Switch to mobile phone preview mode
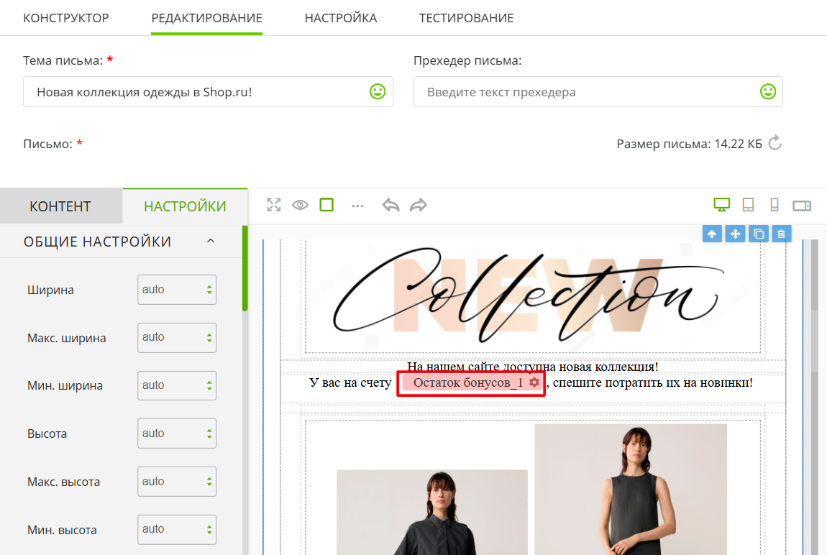827x555 pixels. pos(773,205)
